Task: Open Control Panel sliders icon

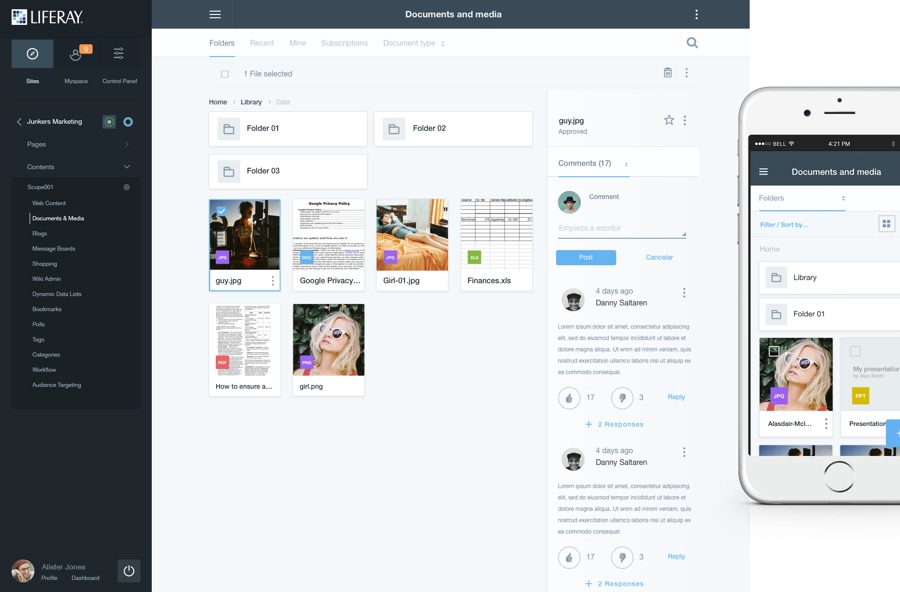Action: point(119,53)
